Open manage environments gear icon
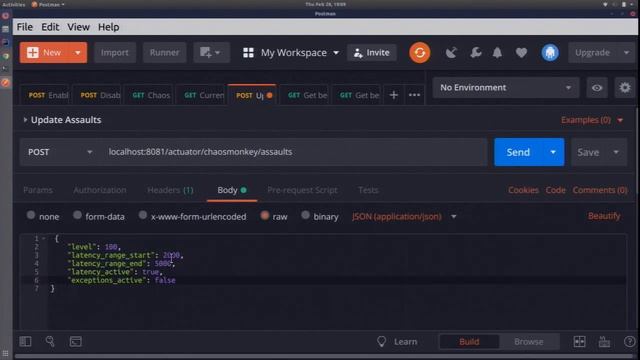The height and width of the screenshot is (360, 640). pos(624,88)
